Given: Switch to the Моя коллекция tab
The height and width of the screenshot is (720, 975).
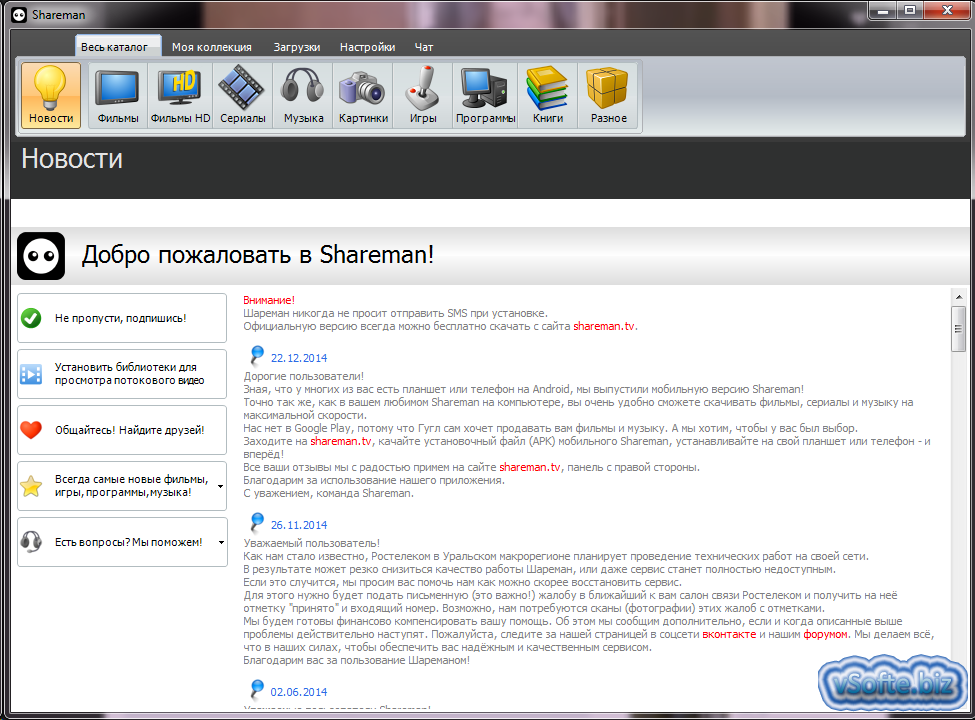Looking at the screenshot, I should [211, 47].
